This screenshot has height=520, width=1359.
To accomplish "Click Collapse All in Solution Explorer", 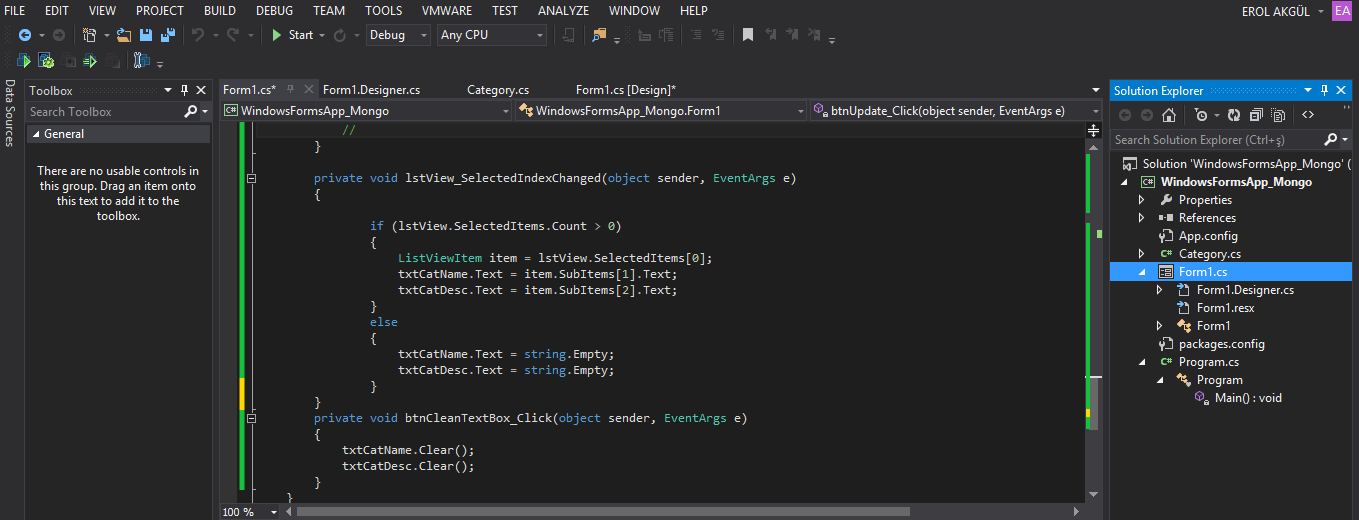I will click(1256, 115).
